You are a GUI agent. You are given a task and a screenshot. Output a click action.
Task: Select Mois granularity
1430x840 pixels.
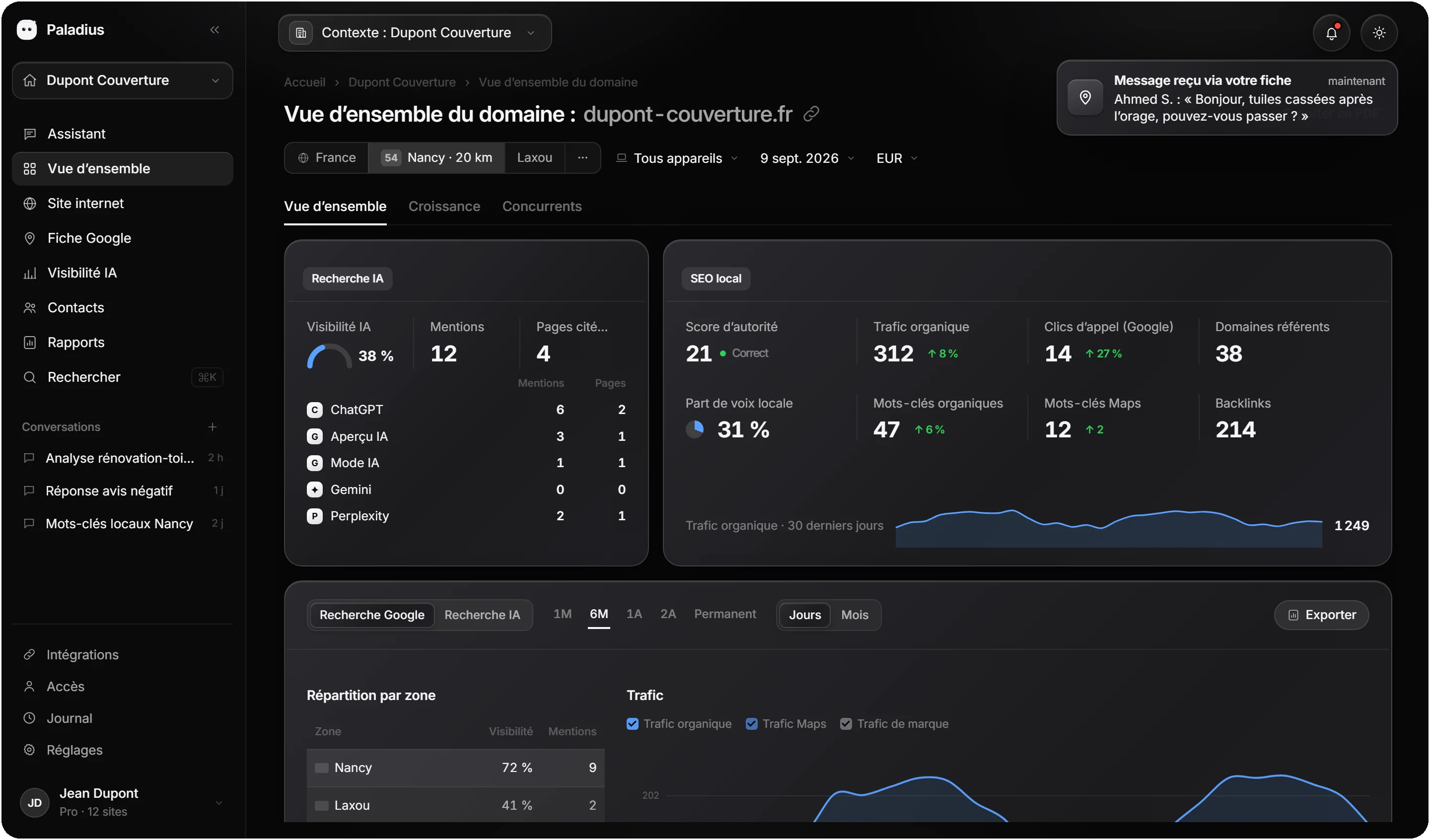click(x=855, y=615)
